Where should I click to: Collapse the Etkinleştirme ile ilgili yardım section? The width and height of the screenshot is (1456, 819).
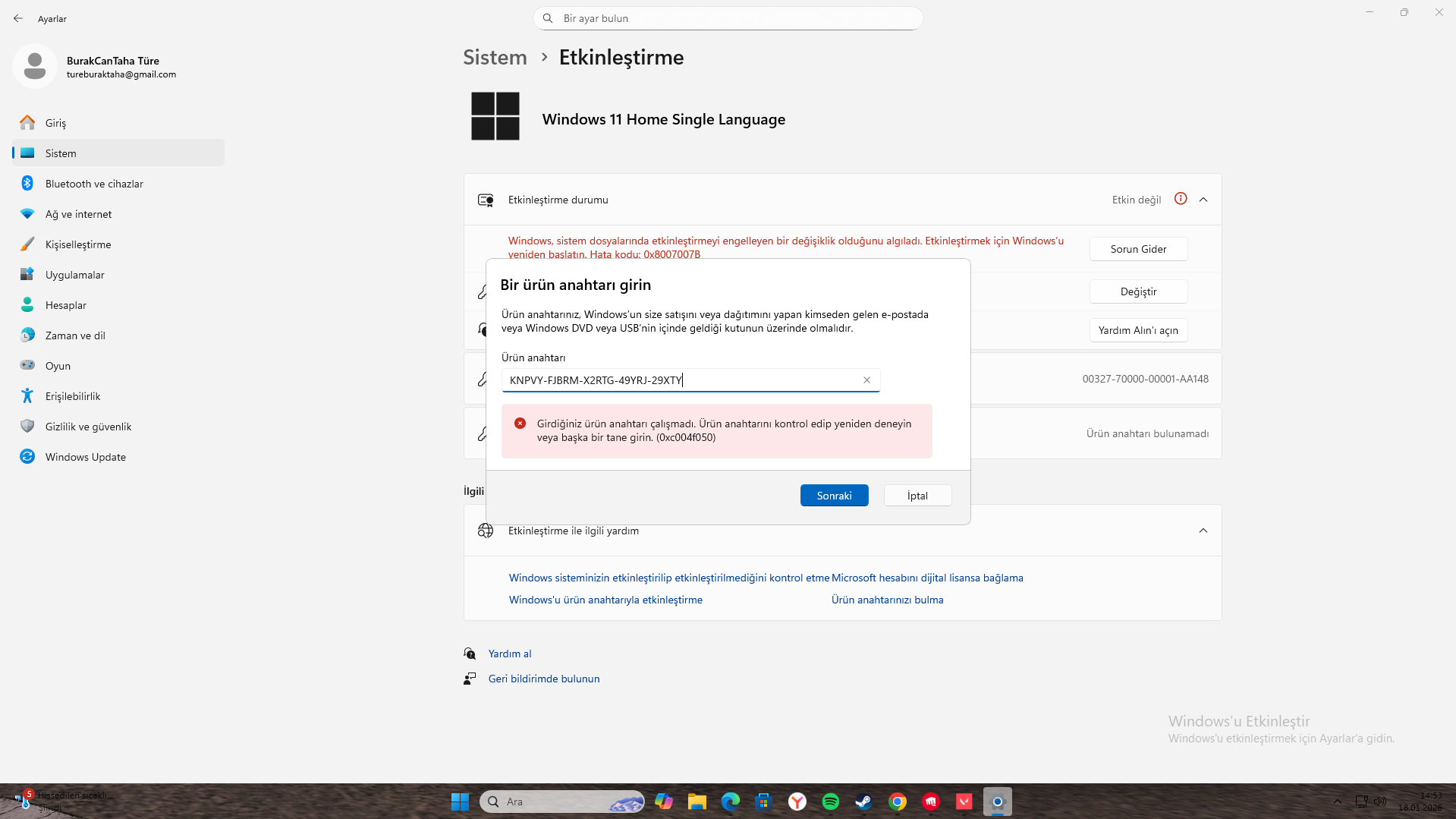pos(1203,531)
